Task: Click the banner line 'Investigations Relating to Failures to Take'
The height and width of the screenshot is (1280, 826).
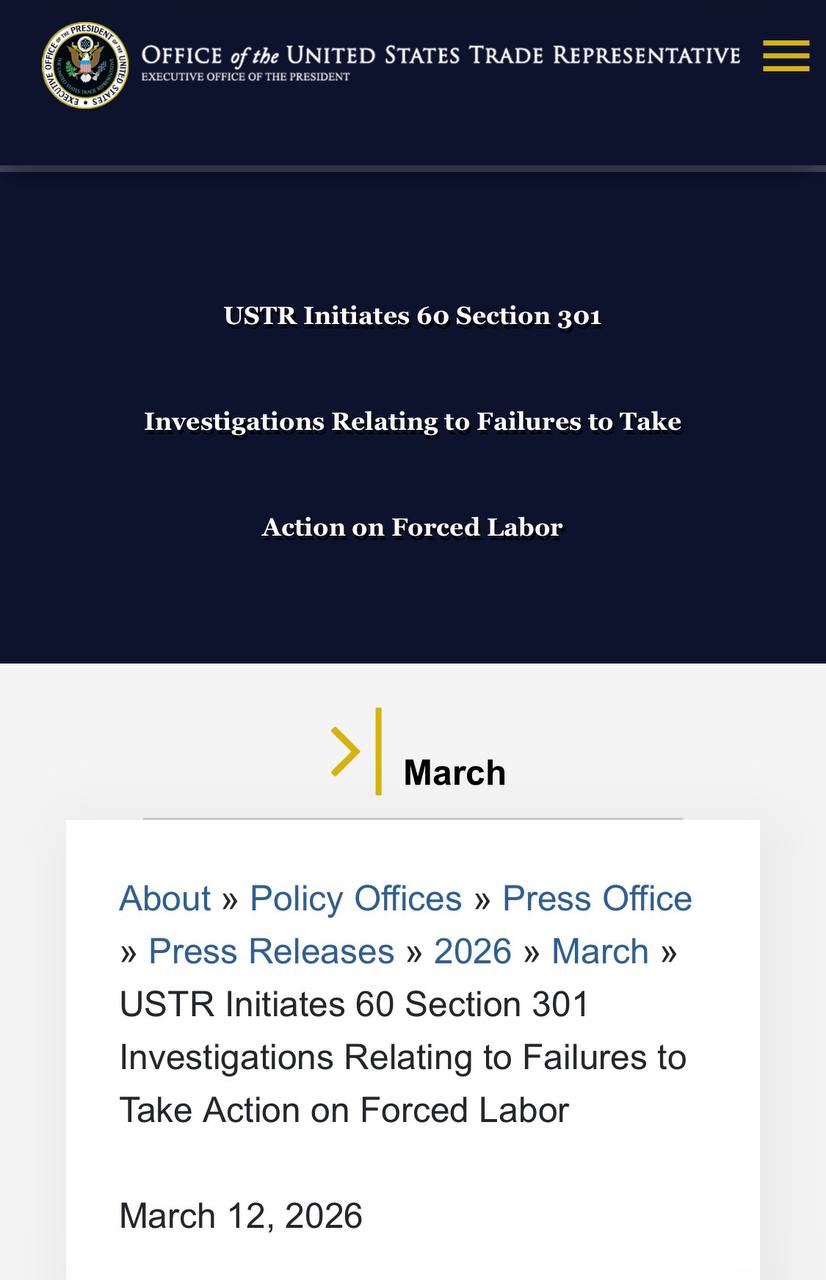Action: [412, 421]
